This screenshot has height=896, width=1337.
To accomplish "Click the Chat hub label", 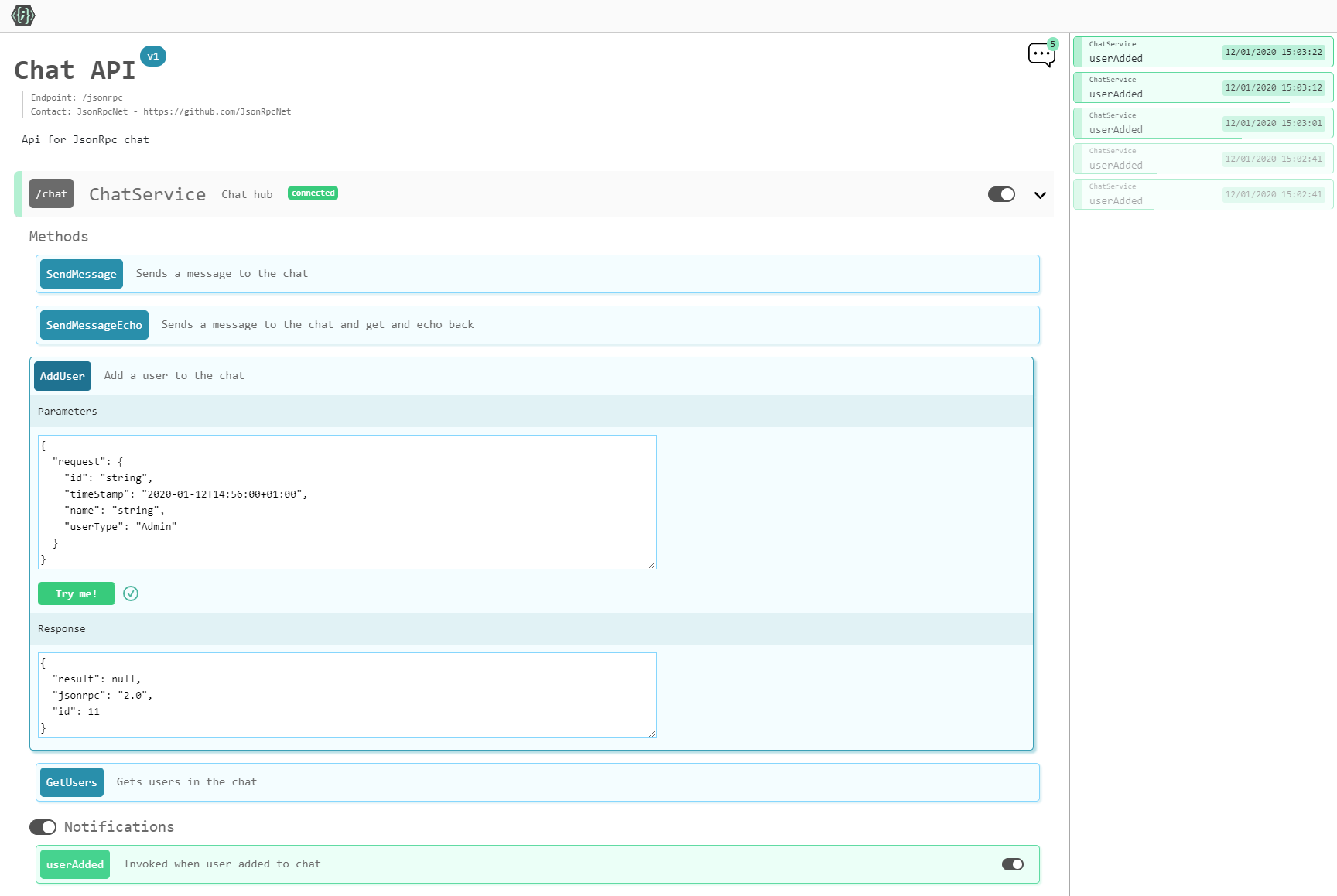I will click(x=247, y=195).
